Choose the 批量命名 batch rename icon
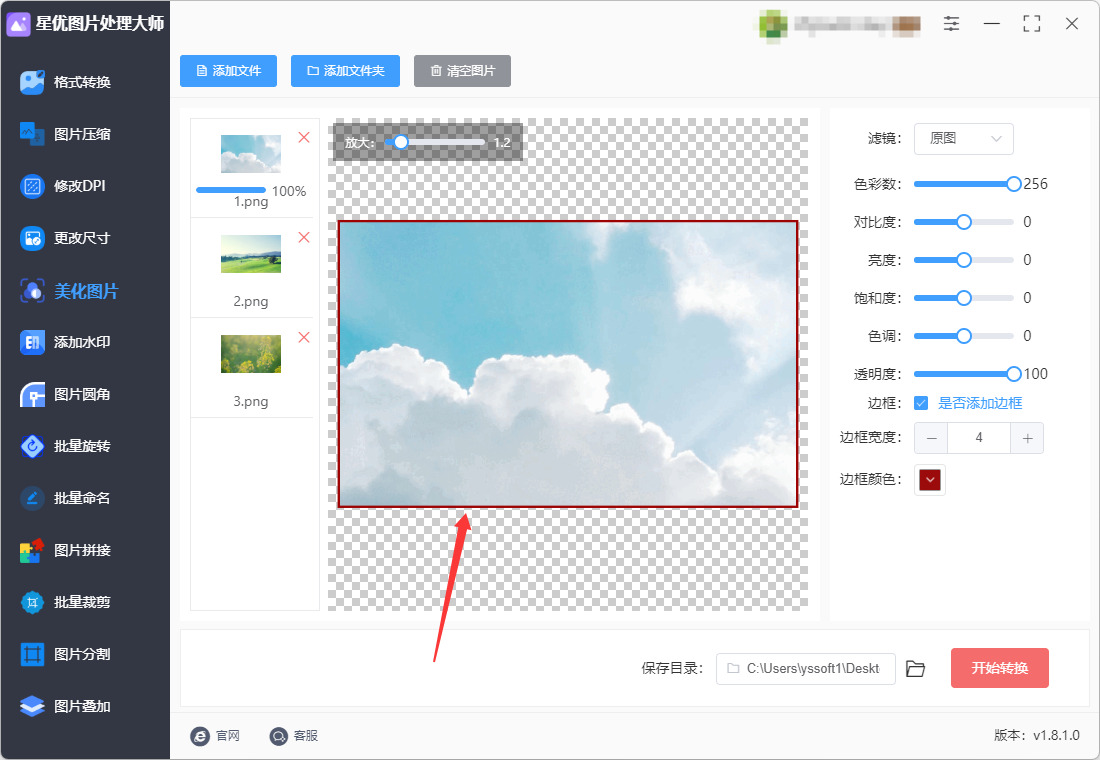Screen dimensions: 1100x760 pos(32,498)
